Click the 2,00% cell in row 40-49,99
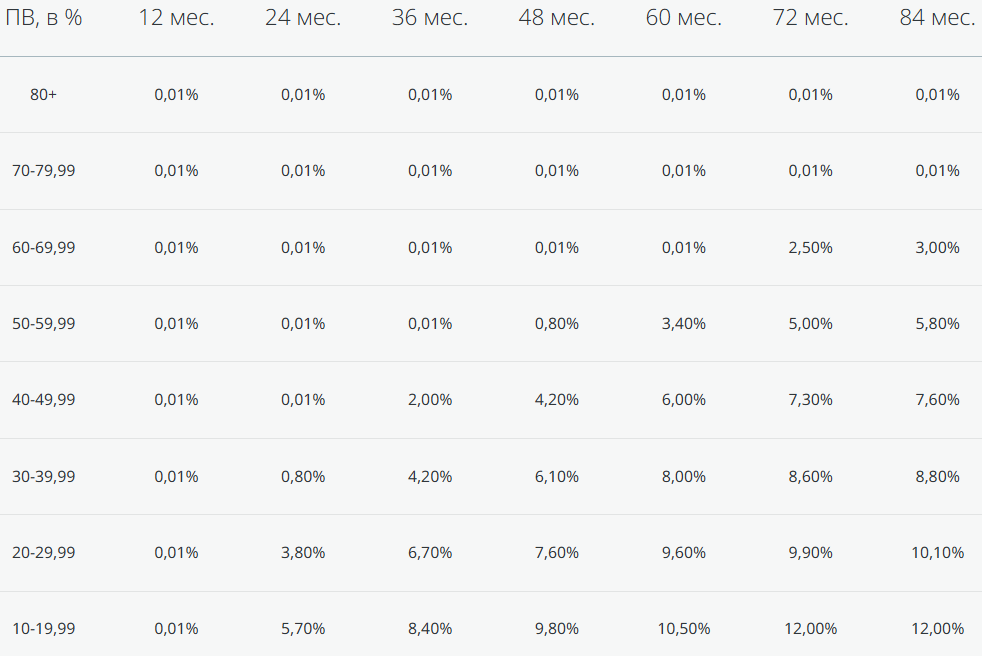This screenshot has height=656, width=982. pyautogui.click(x=430, y=400)
